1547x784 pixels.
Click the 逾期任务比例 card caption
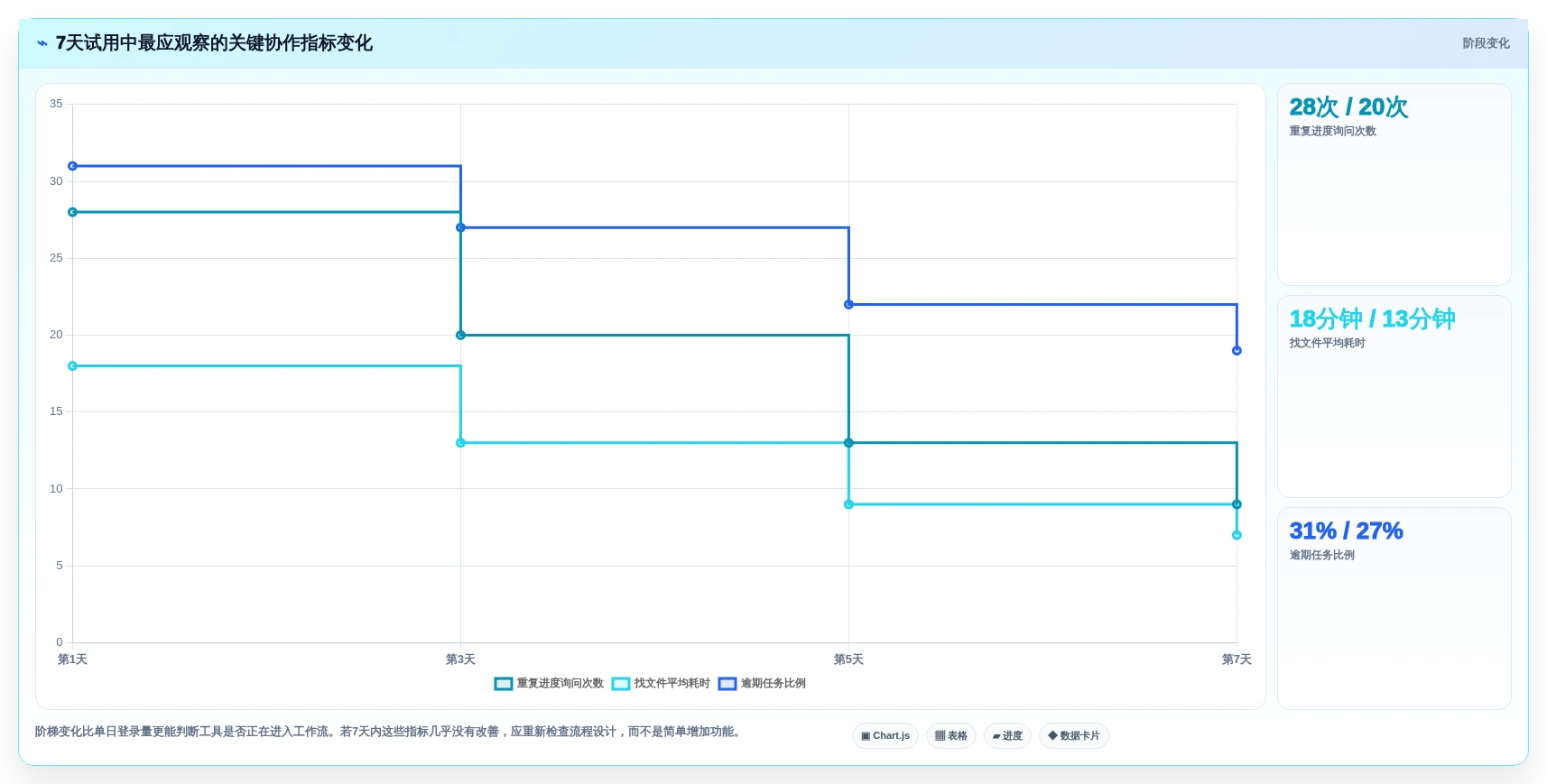pyautogui.click(x=1321, y=556)
